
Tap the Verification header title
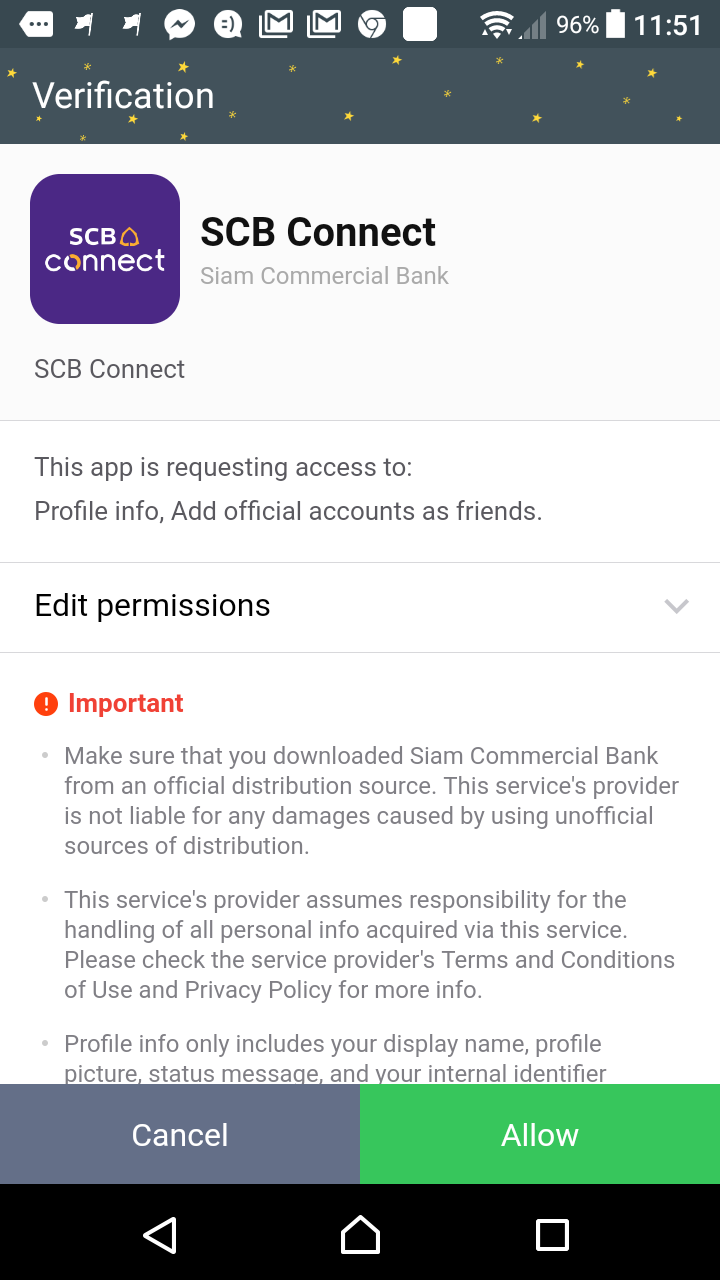pyautogui.click(x=123, y=96)
